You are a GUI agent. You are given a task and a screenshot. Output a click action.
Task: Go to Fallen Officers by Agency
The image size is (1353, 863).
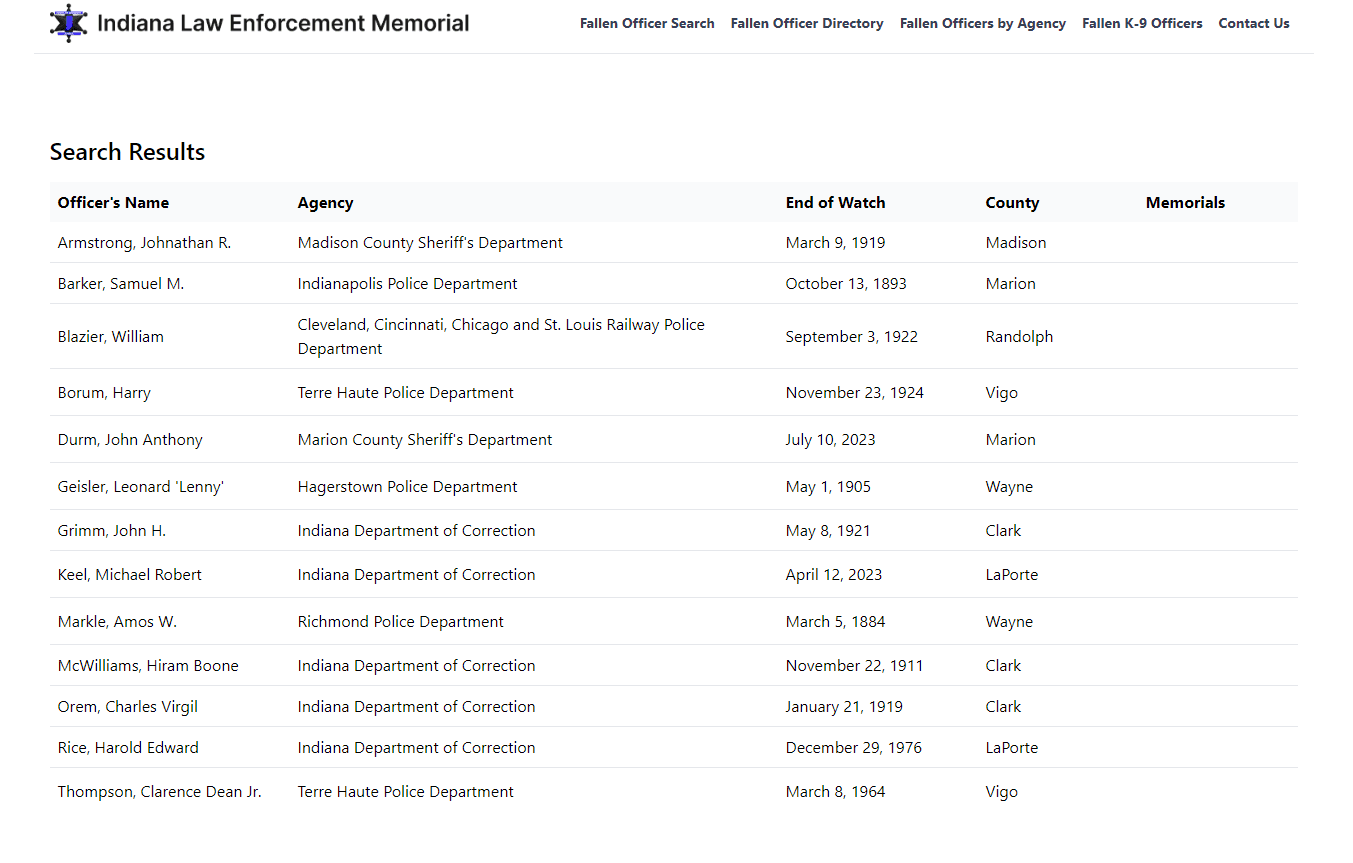(x=982, y=23)
